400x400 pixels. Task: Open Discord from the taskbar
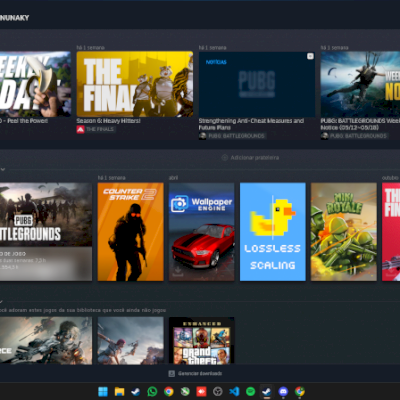[283, 391]
